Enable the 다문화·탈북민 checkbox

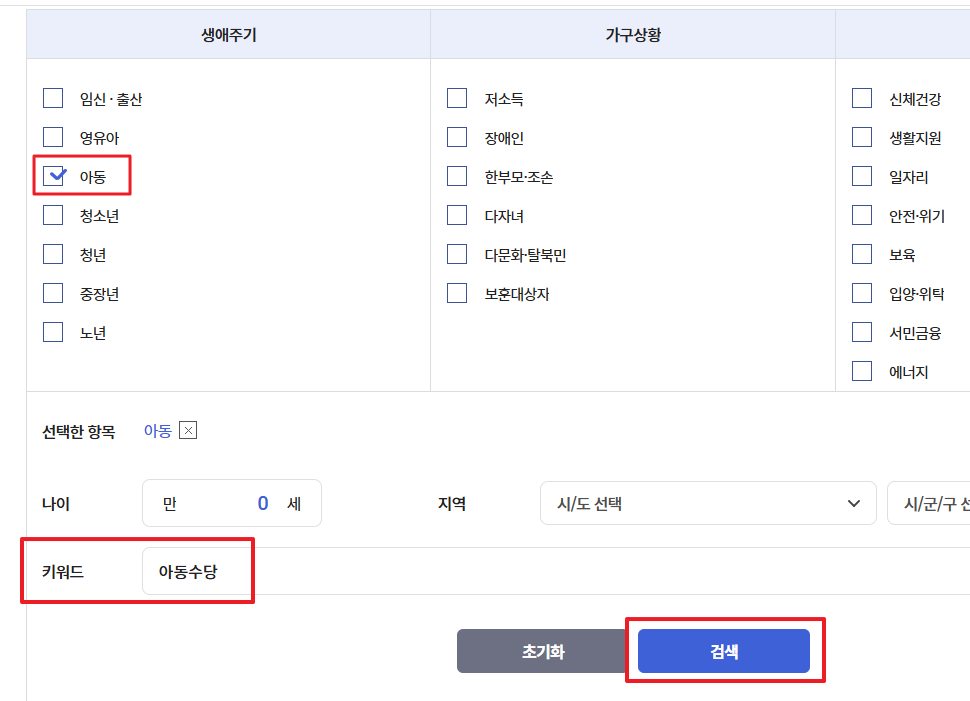click(457, 254)
